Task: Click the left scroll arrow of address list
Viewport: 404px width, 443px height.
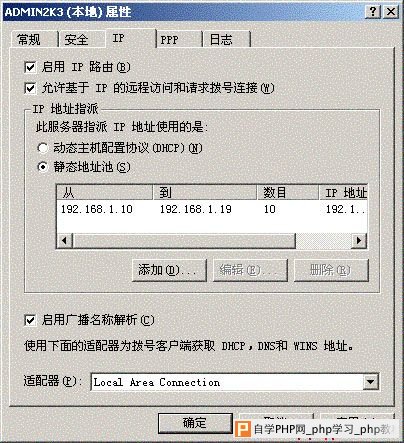Action: click(x=64, y=241)
